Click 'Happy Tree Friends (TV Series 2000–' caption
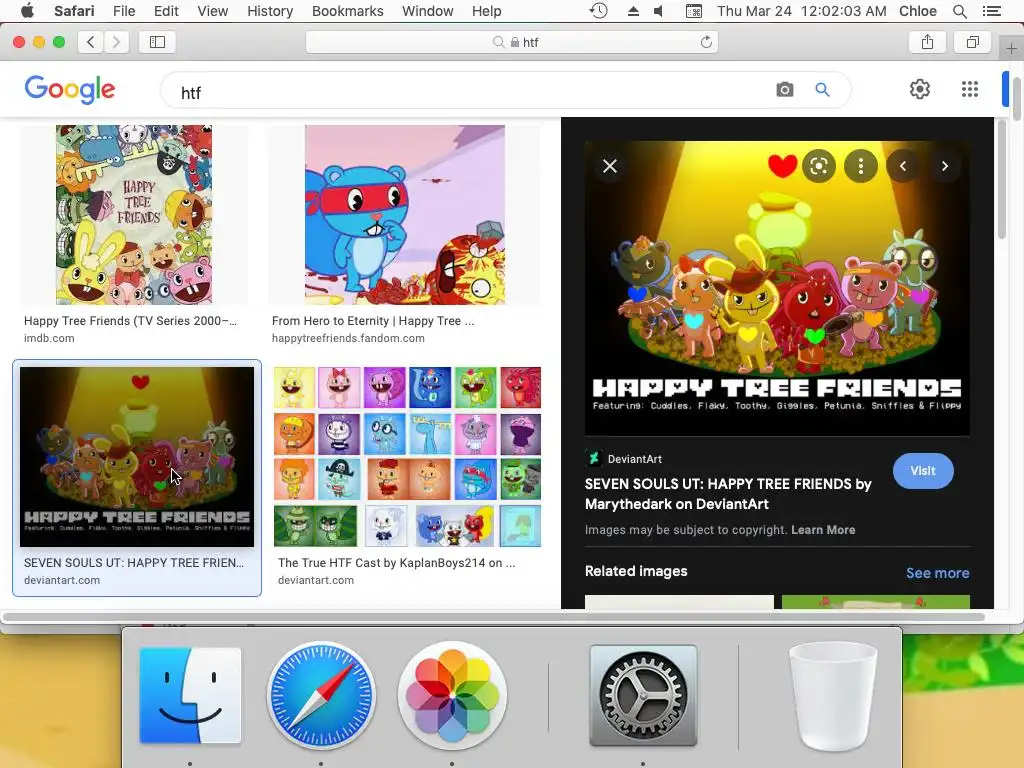The height and width of the screenshot is (768, 1024). click(131, 321)
